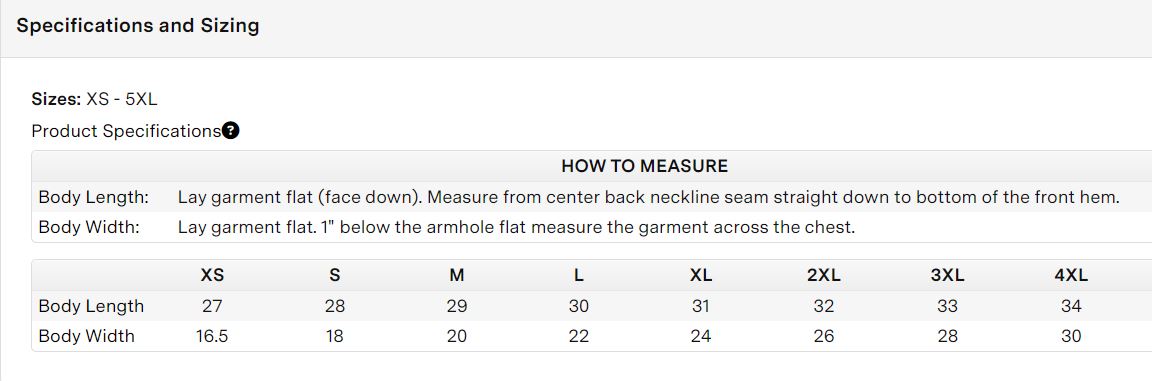1152x381 pixels.
Task: Click the XS body width value 16.5
Action: pos(212,336)
